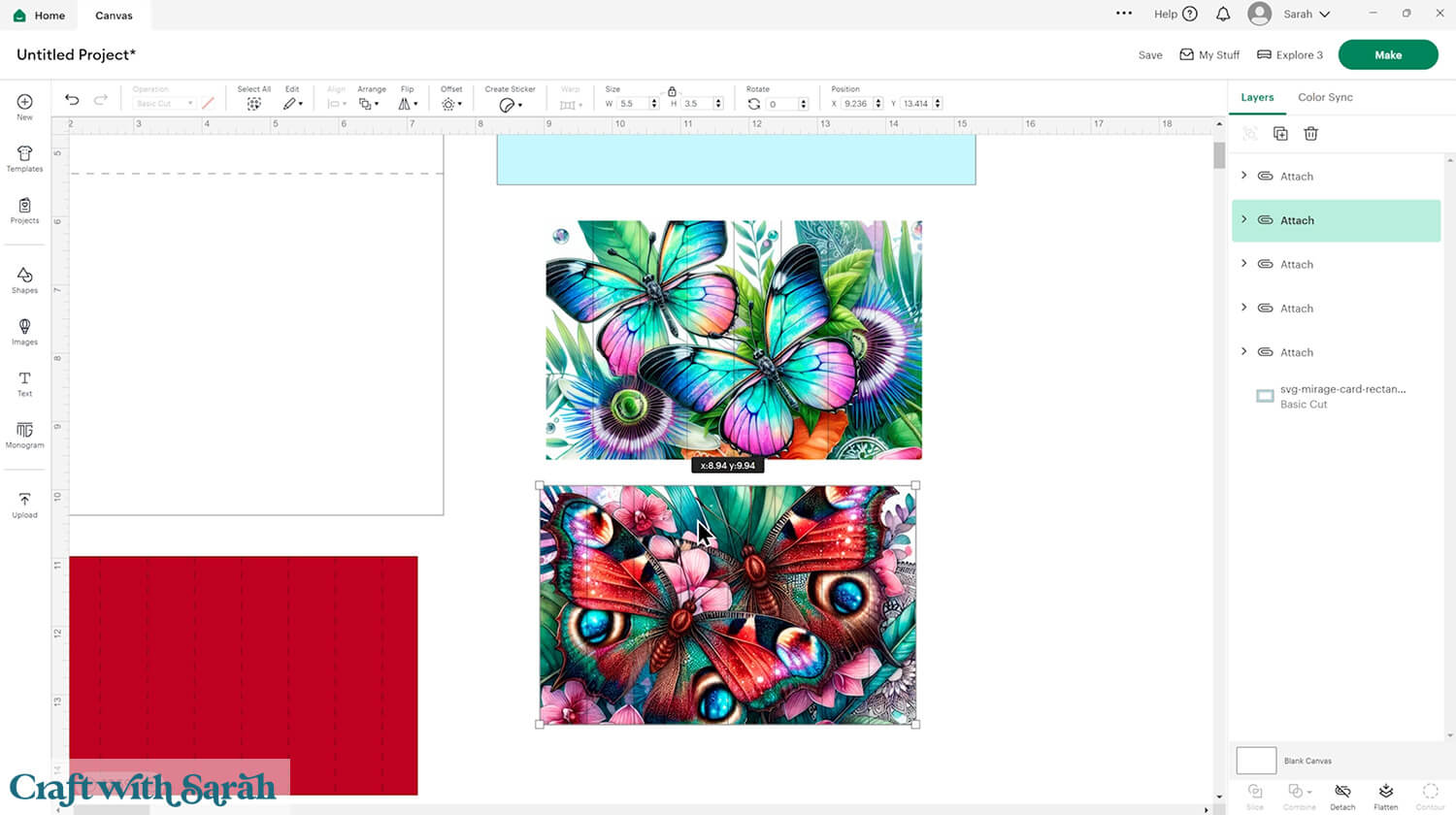Open the Arrange dropdown
This screenshot has width=1456, height=815.
(x=367, y=103)
